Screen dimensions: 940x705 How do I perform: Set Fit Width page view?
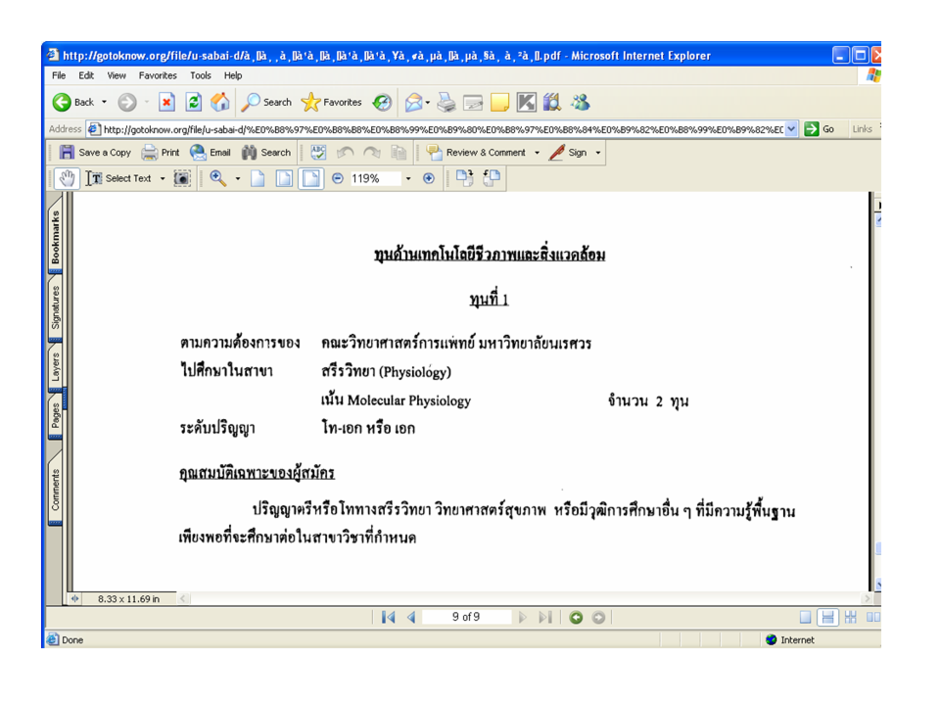tap(311, 178)
